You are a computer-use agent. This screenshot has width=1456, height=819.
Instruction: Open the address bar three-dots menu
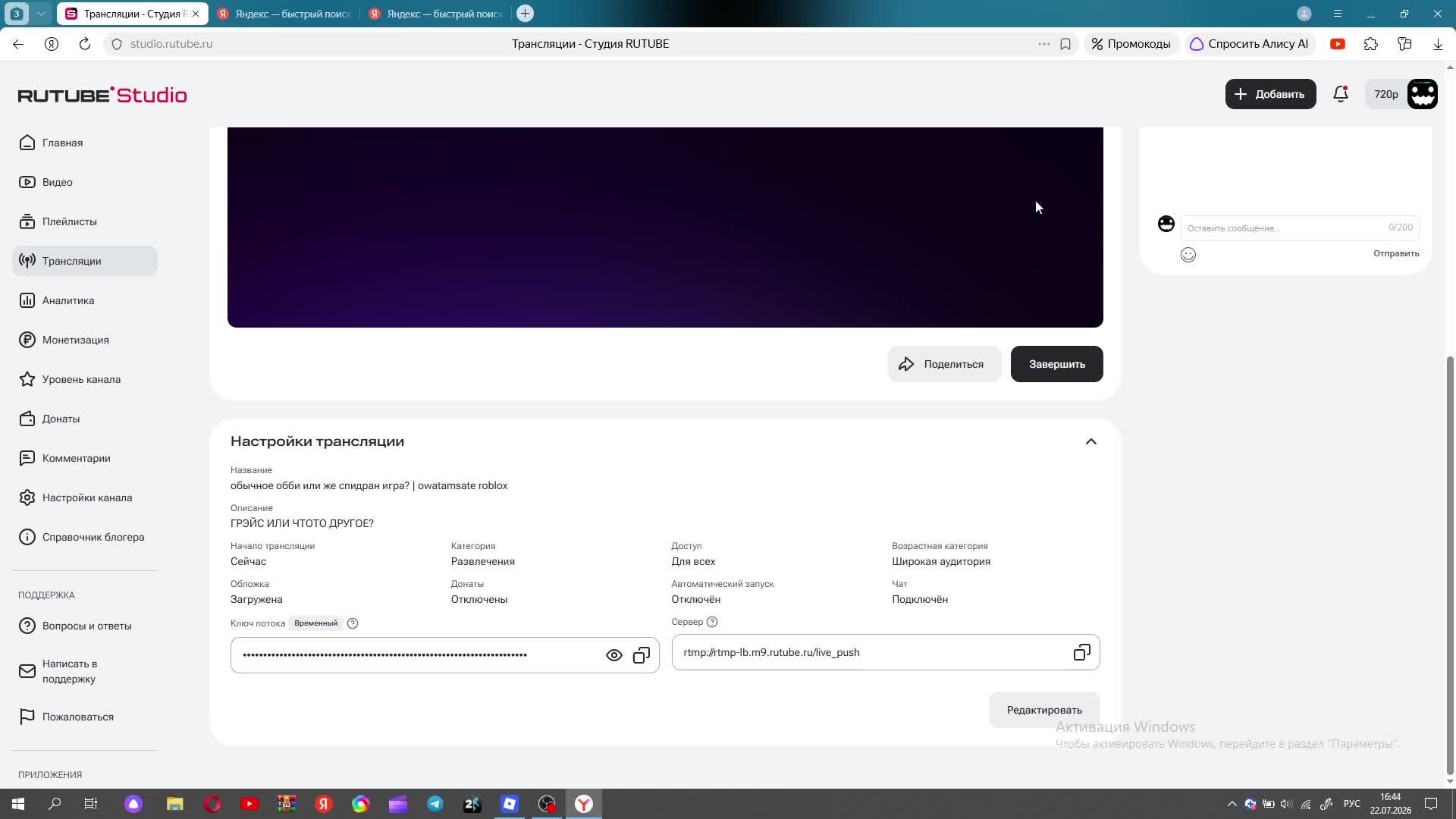click(1044, 44)
